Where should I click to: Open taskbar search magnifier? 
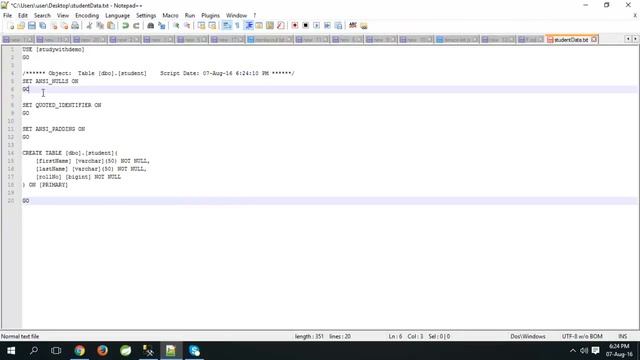coord(34,351)
